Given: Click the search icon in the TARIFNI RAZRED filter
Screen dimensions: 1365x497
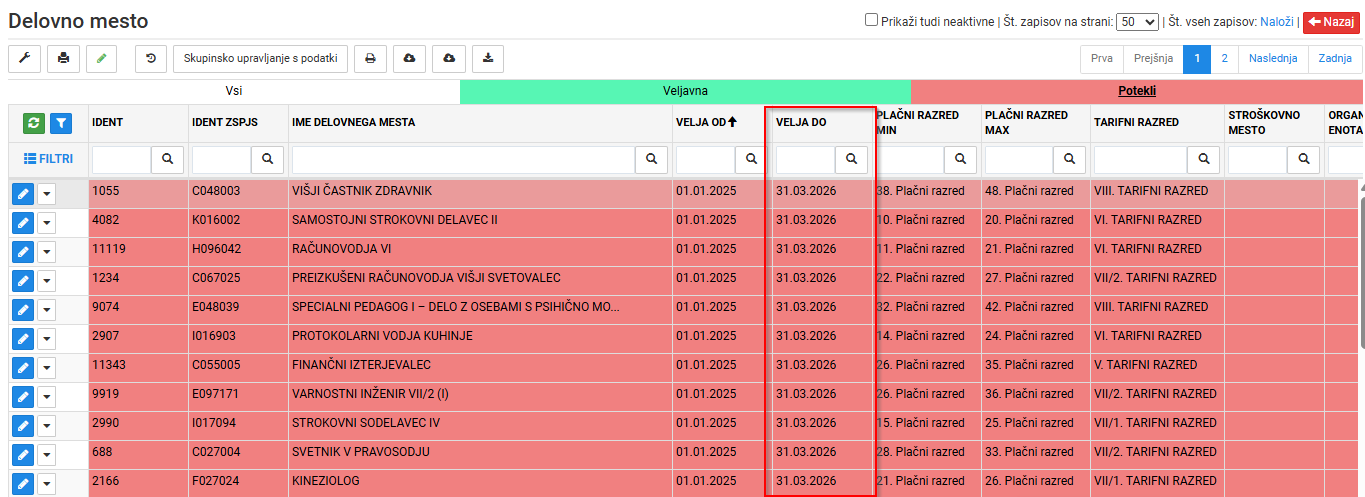Looking at the screenshot, I should (x=1203, y=158).
